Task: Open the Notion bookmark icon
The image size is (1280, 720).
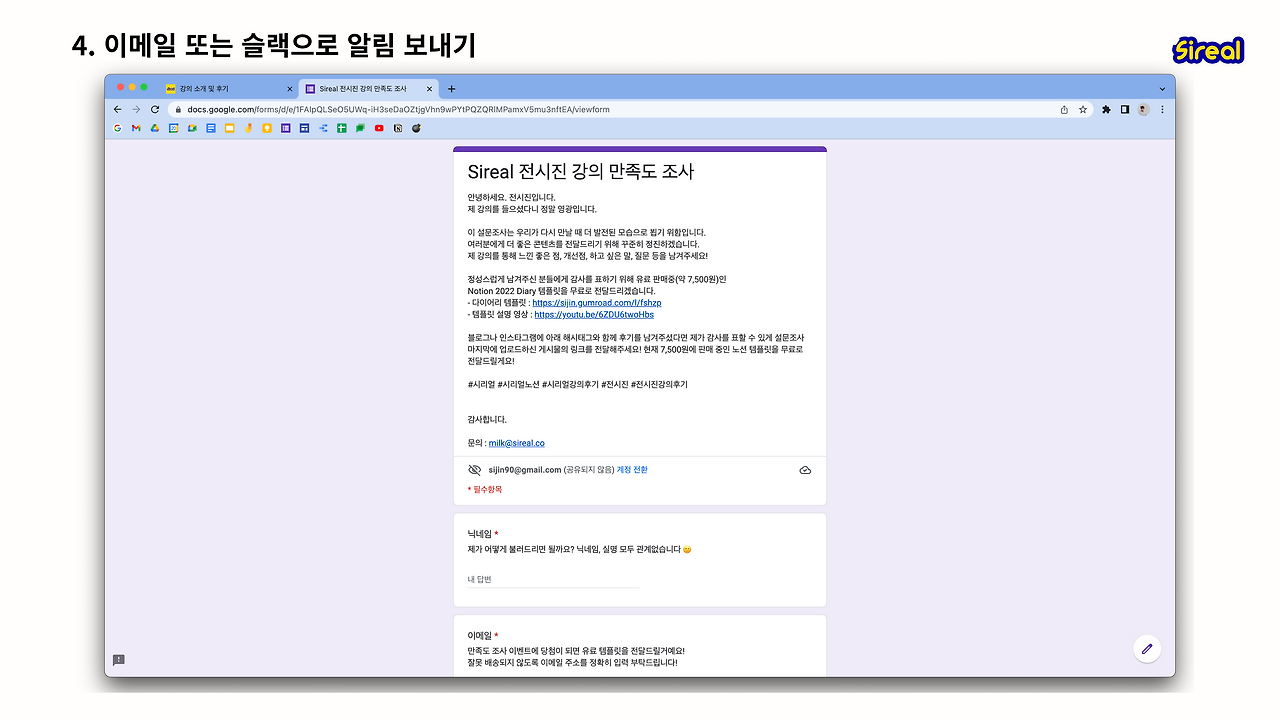Action: pos(398,128)
